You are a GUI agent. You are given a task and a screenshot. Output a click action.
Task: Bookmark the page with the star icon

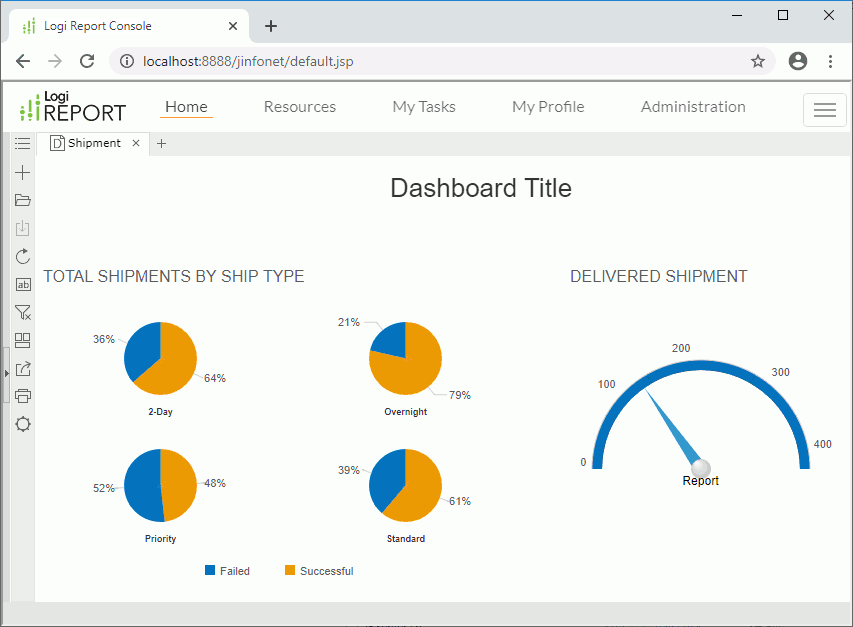click(x=757, y=61)
